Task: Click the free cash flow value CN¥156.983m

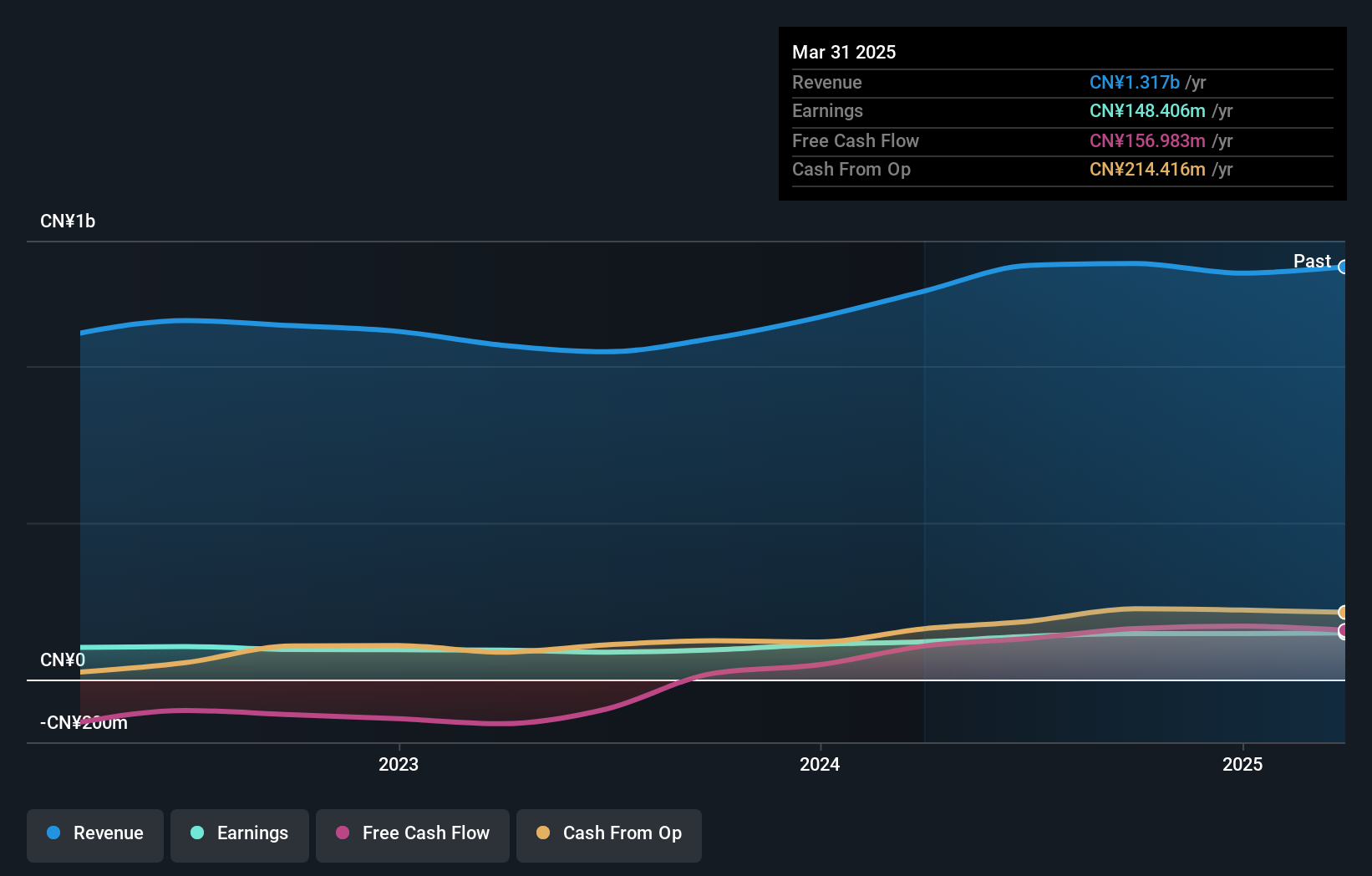Action: pyautogui.click(x=1147, y=140)
